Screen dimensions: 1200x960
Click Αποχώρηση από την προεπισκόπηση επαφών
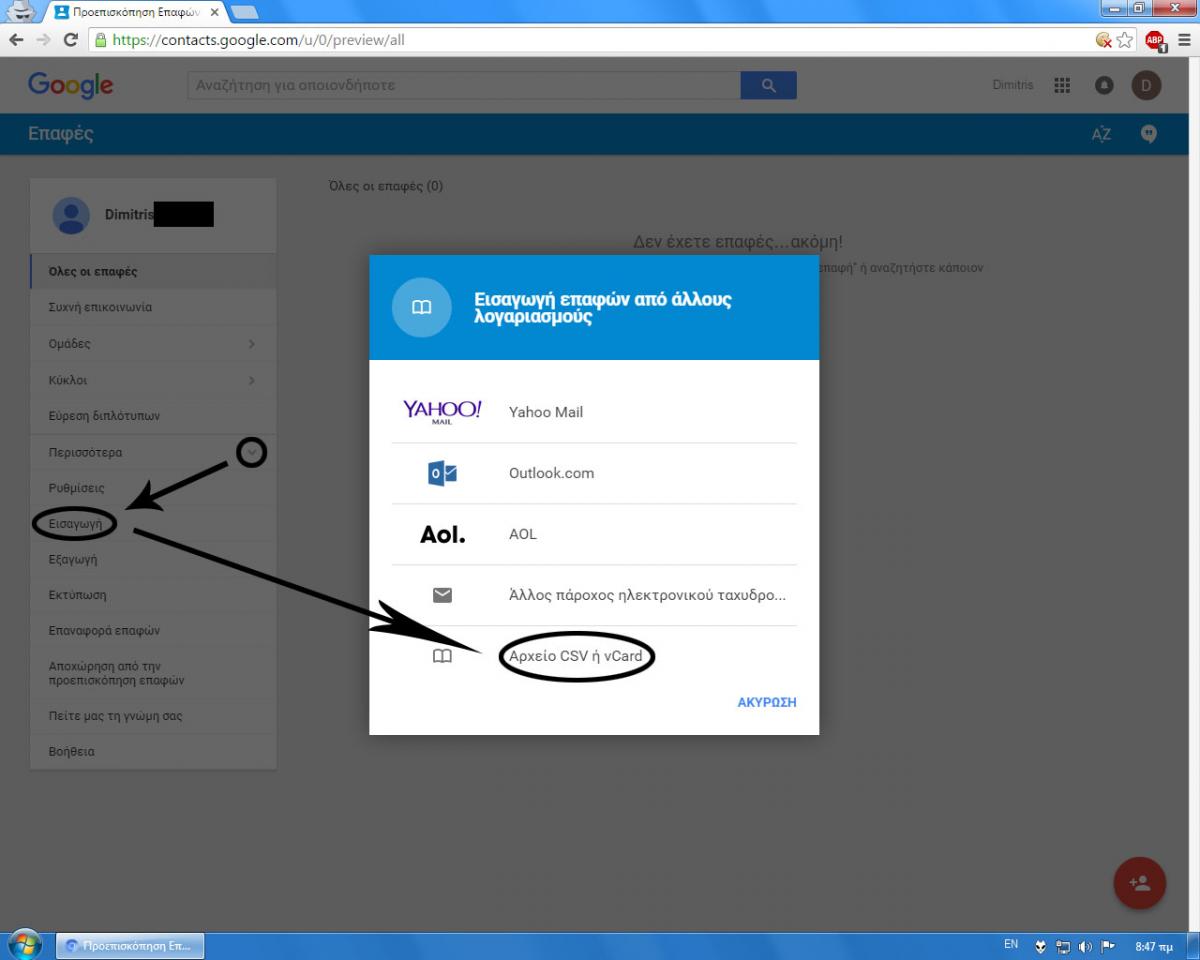point(153,673)
